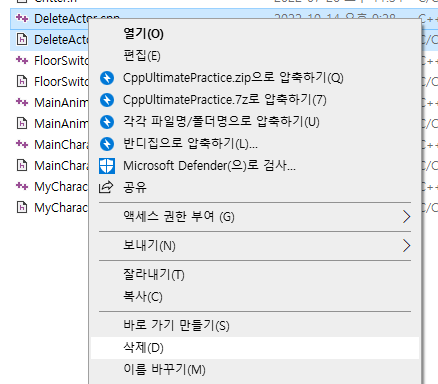Select the MainAnim cpp file name
Image resolution: width=438 pixels, height=384 pixels.
point(61,103)
